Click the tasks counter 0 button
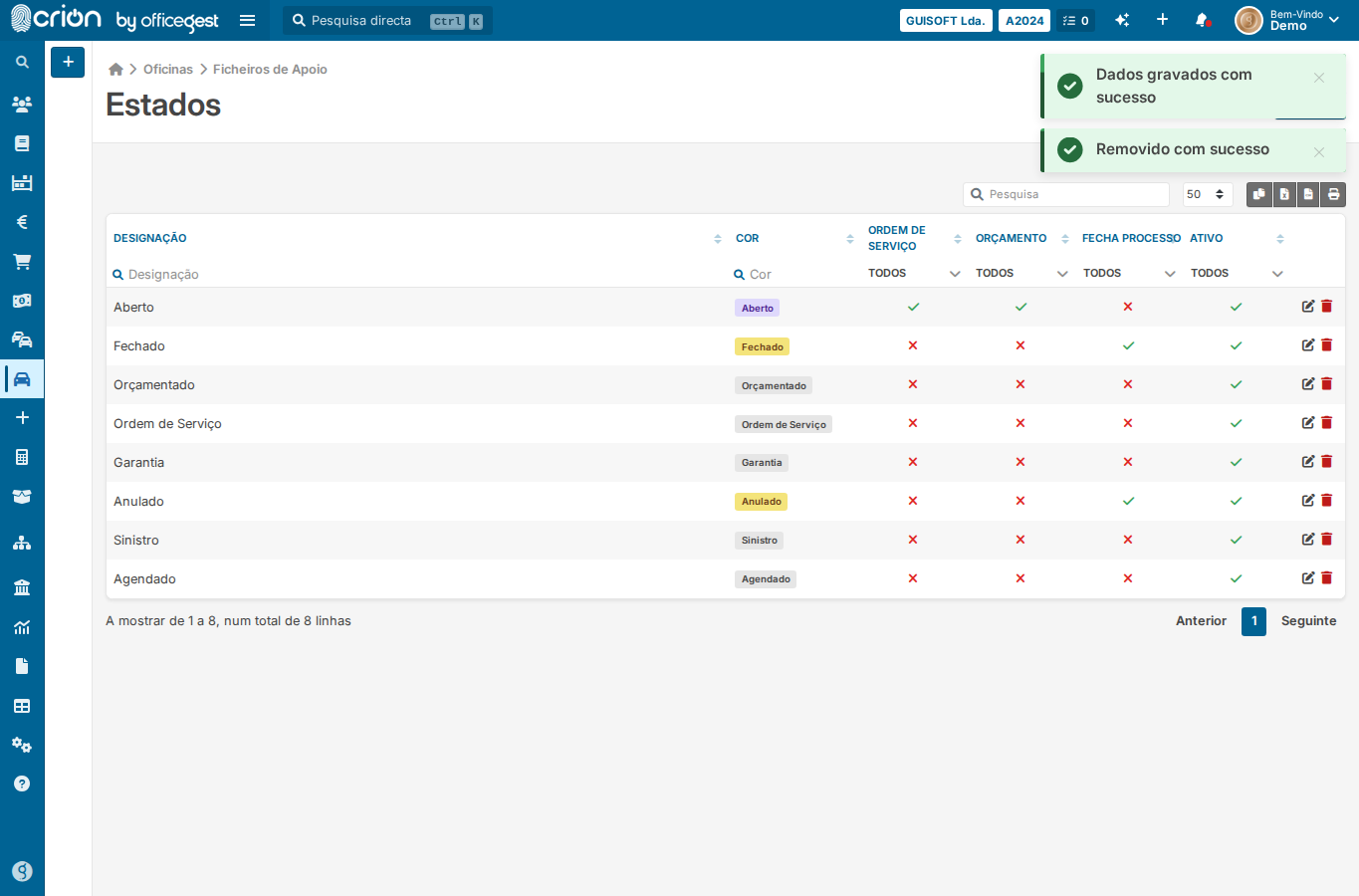 click(x=1075, y=20)
